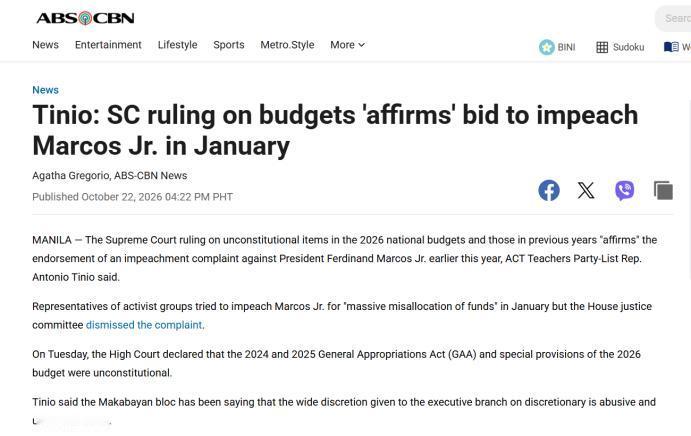This screenshot has height=436, width=691.
Task: Go to Entertainment section
Action: coord(108,45)
